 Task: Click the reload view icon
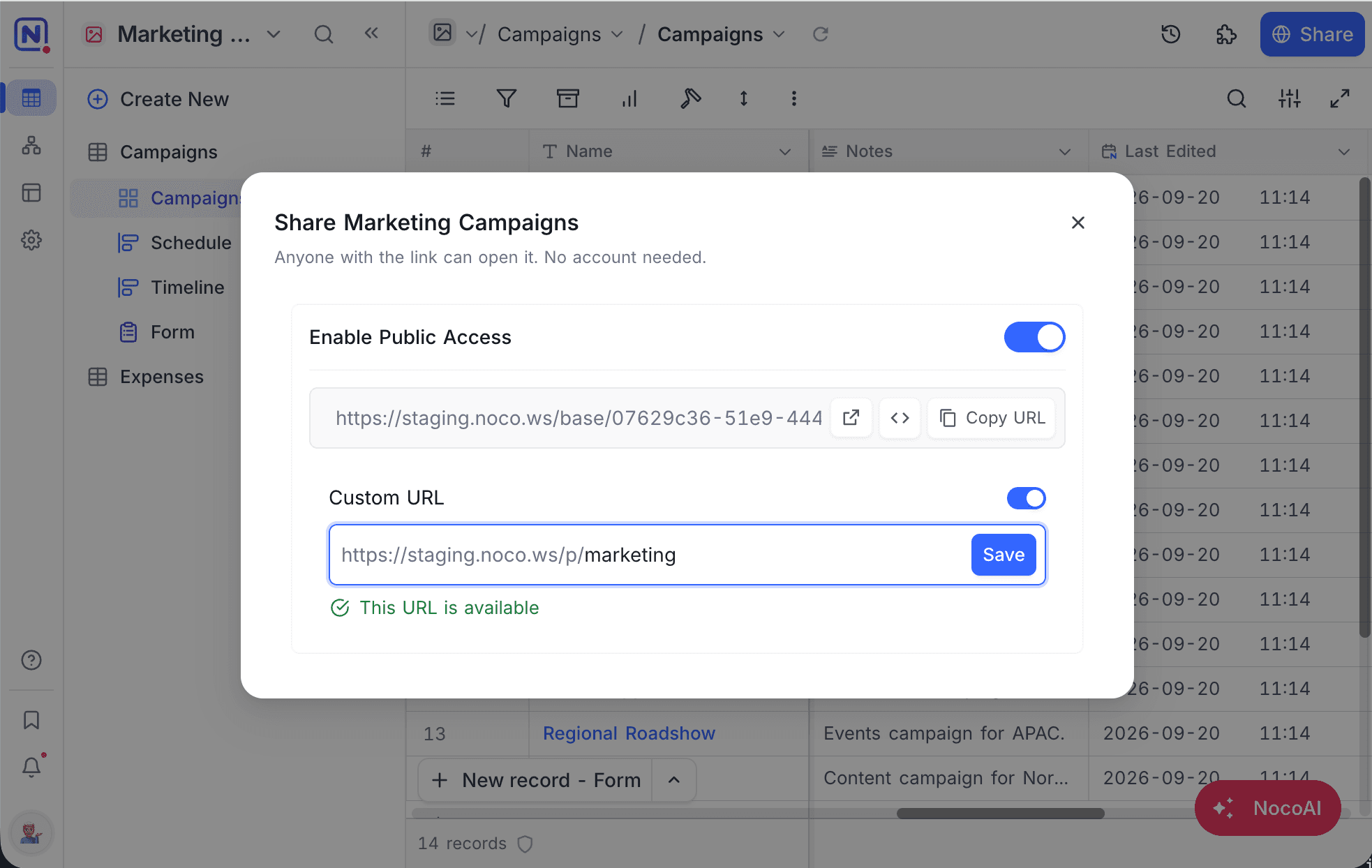click(x=821, y=34)
